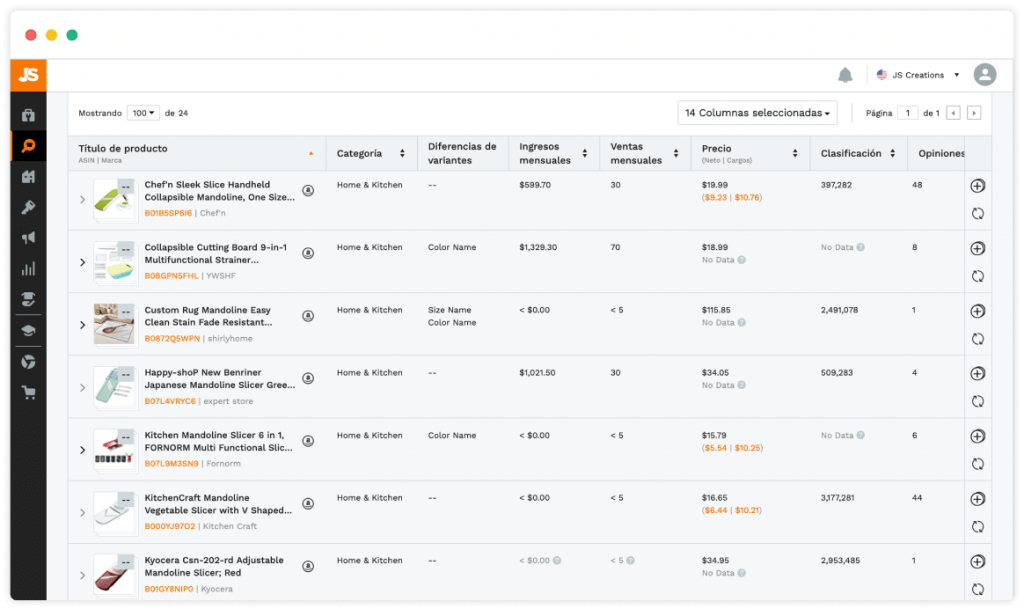This screenshot has height=609, width=1024.
Task: Add Kyocera Adjustable Mandoline with plus icon
Action: click(978, 561)
